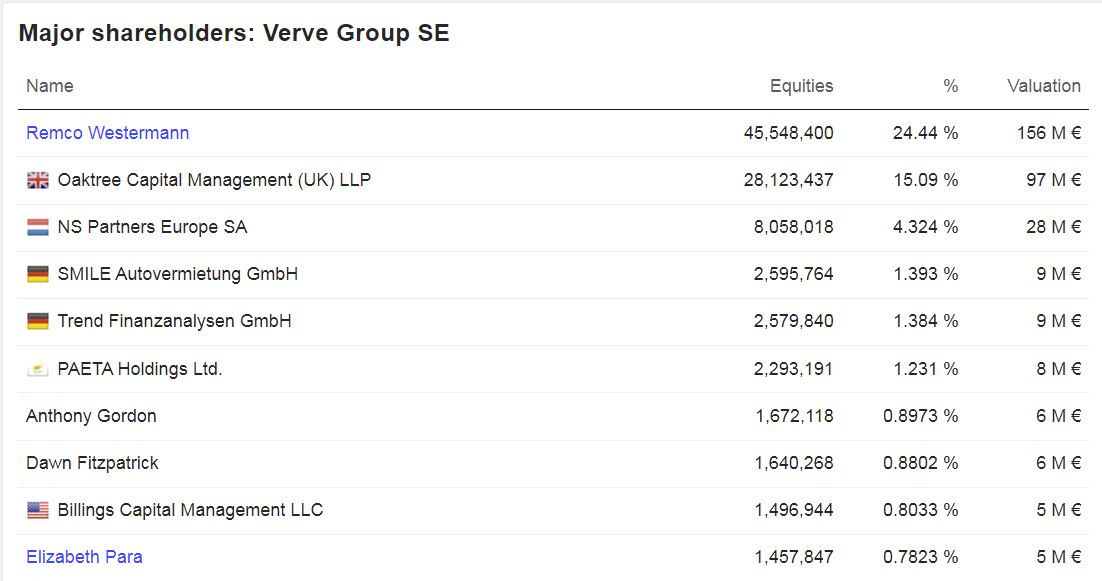Open the Remco Westermann profile link
The width and height of the screenshot is (1102, 581).
click(x=107, y=133)
